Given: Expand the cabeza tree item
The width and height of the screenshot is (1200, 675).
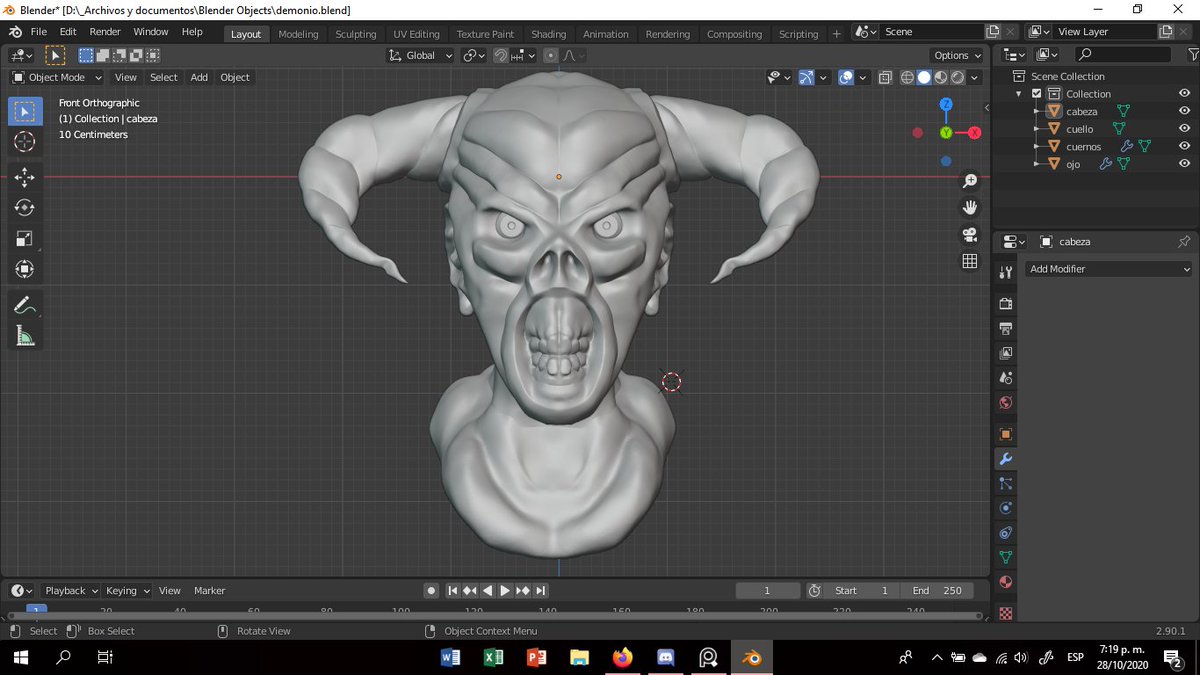Looking at the screenshot, I should coord(1036,112).
